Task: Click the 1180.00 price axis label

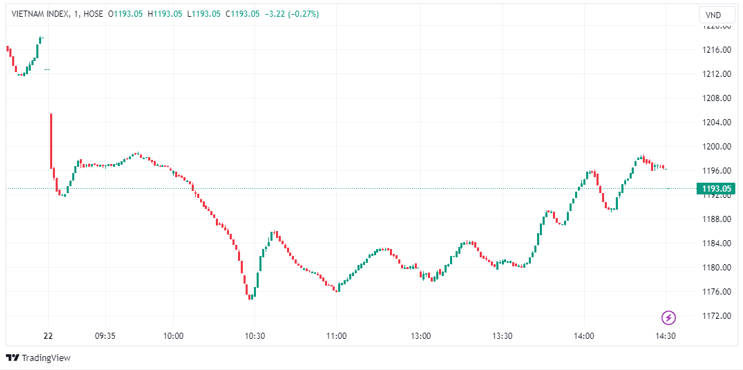Action: pos(716,267)
